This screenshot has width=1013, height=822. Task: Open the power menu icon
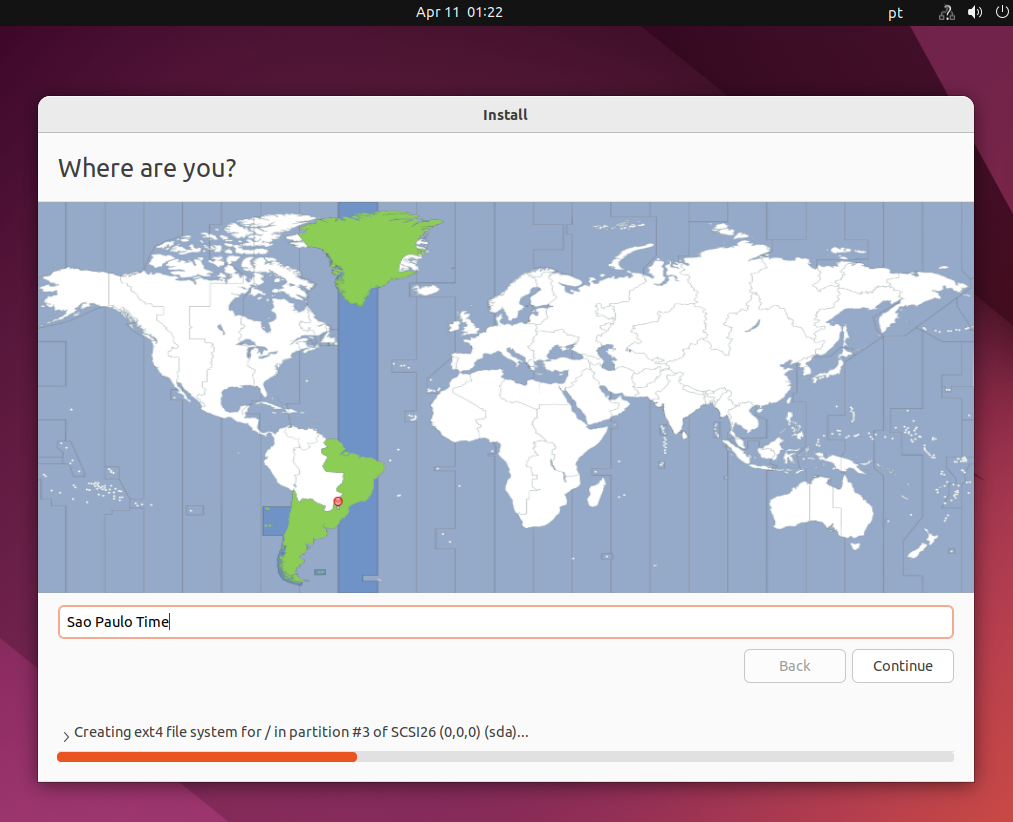(1002, 12)
